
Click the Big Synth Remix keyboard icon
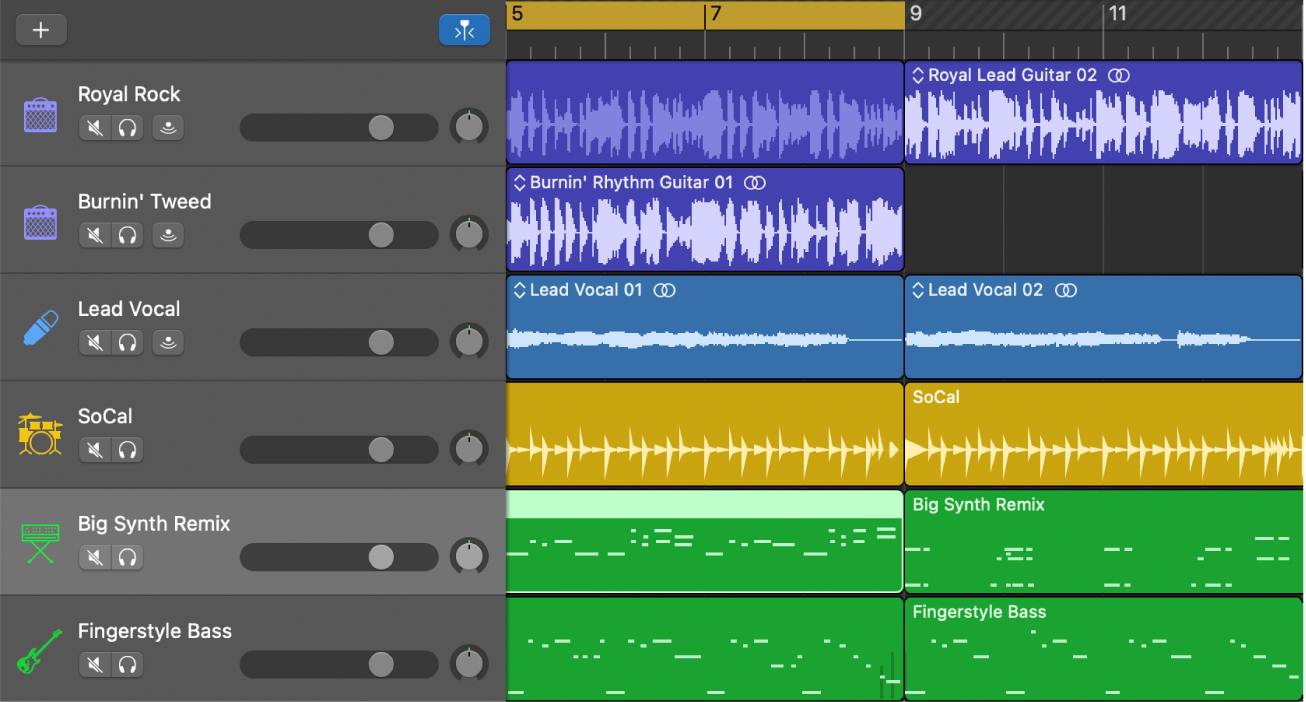click(41, 543)
